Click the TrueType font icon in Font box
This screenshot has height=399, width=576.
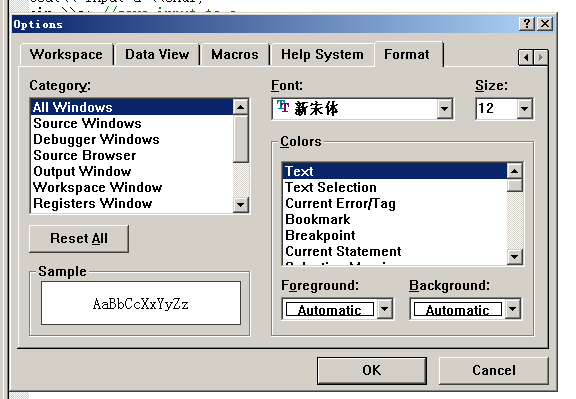283,107
